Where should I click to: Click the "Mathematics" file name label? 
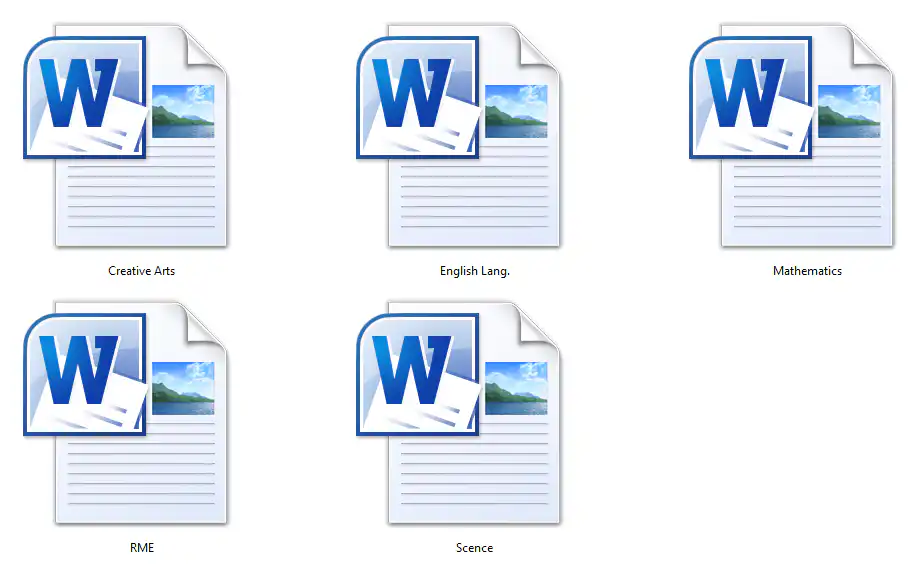pyautogui.click(x=807, y=271)
